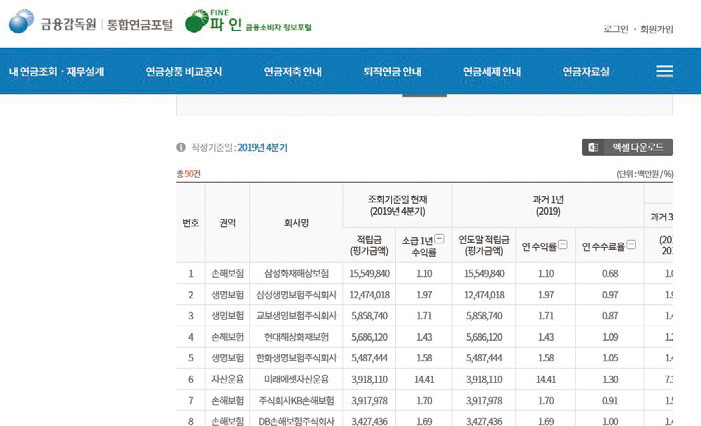Open the hamburger full-menu icon
The image size is (701, 426).
click(664, 71)
